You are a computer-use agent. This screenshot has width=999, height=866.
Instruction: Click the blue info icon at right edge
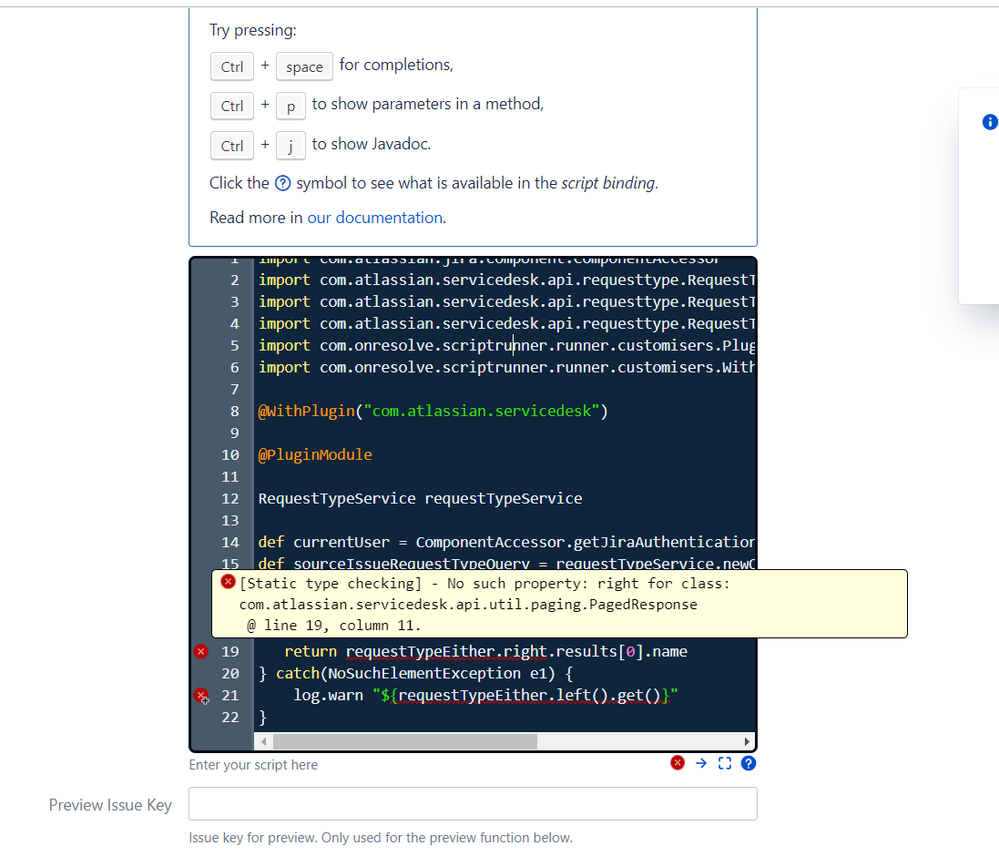click(990, 122)
